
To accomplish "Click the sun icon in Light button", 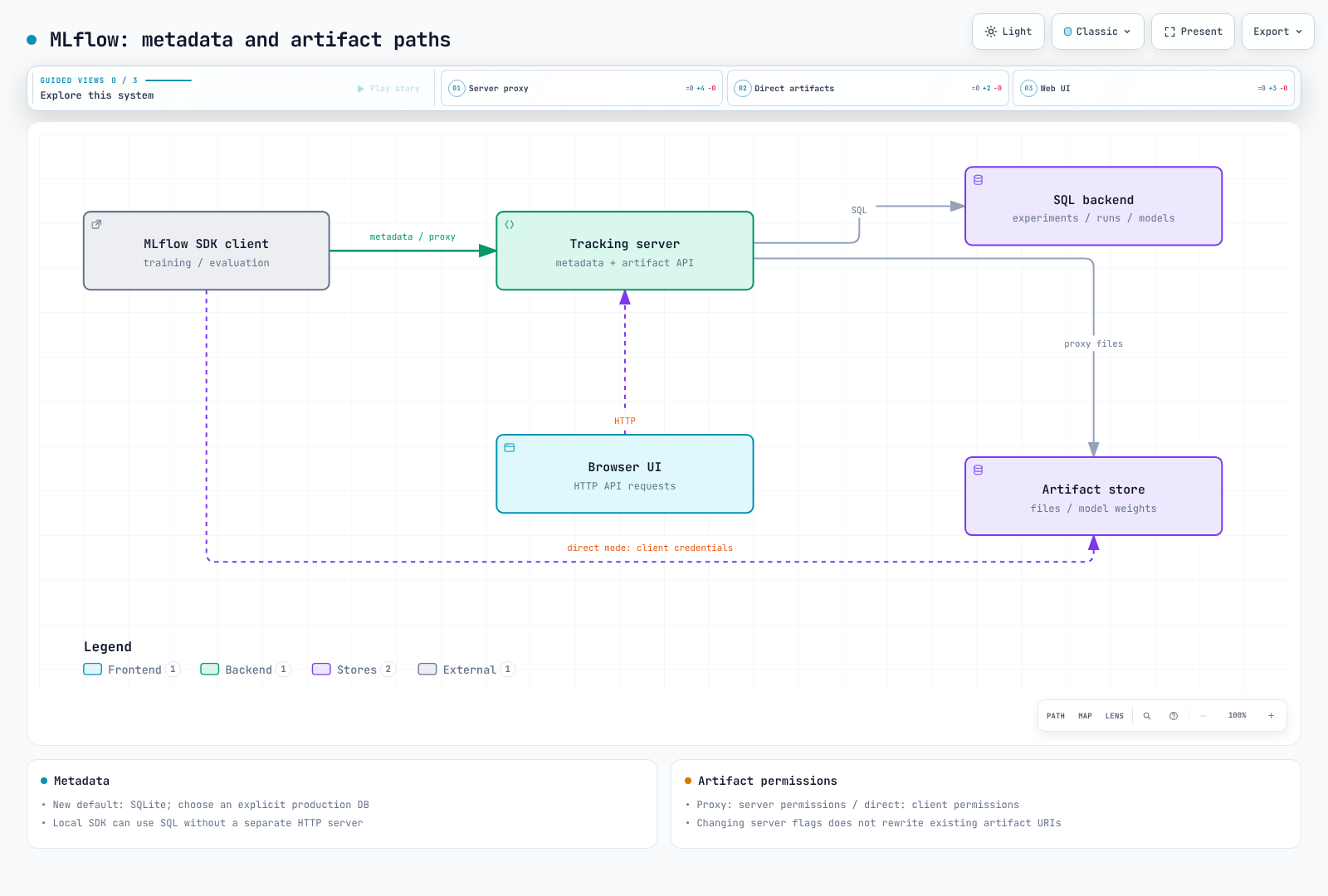I will point(991,32).
